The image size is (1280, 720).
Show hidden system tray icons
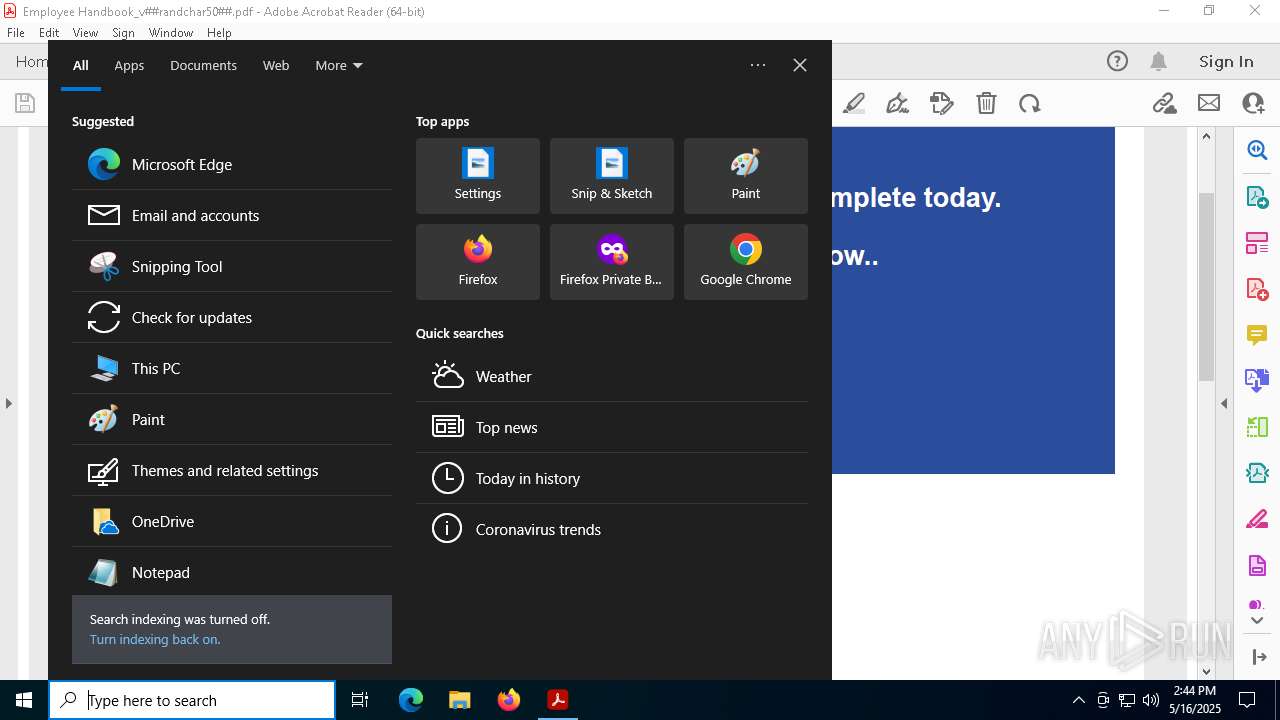point(1078,700)
